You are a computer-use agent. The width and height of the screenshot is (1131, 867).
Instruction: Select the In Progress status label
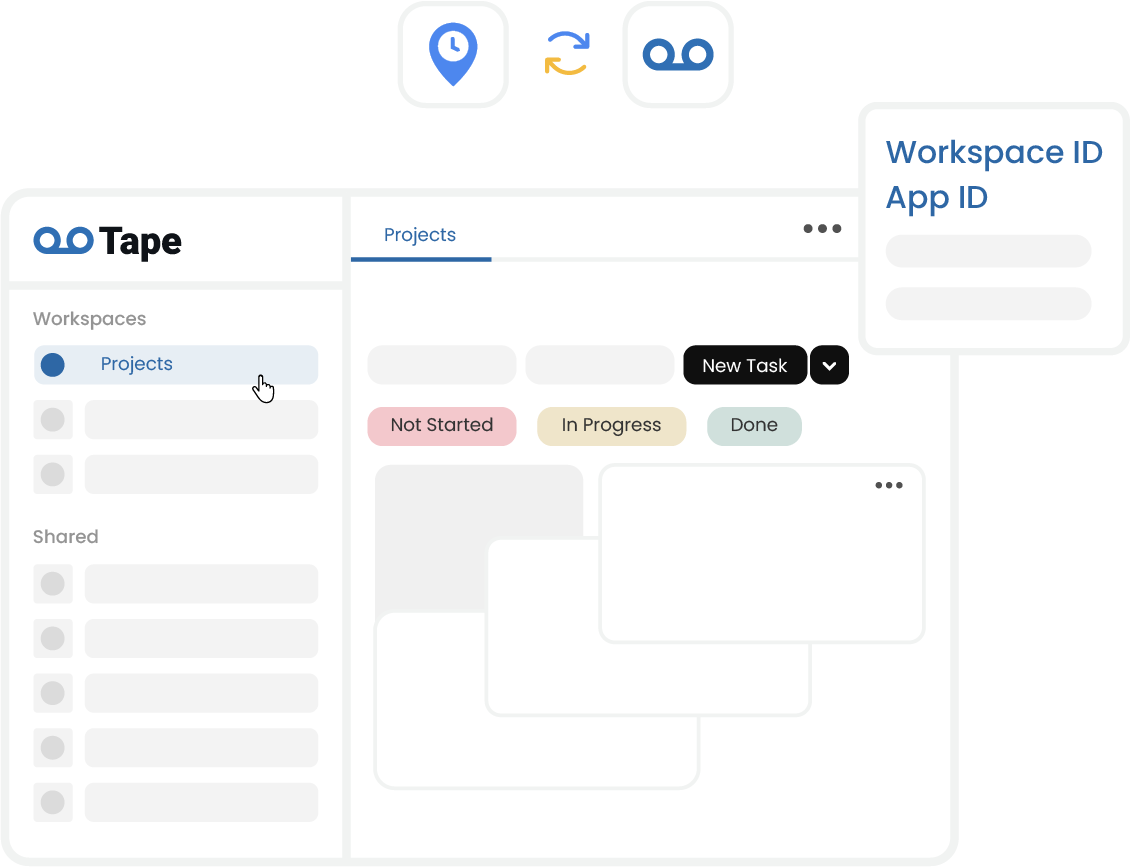[x=611, y=426]
